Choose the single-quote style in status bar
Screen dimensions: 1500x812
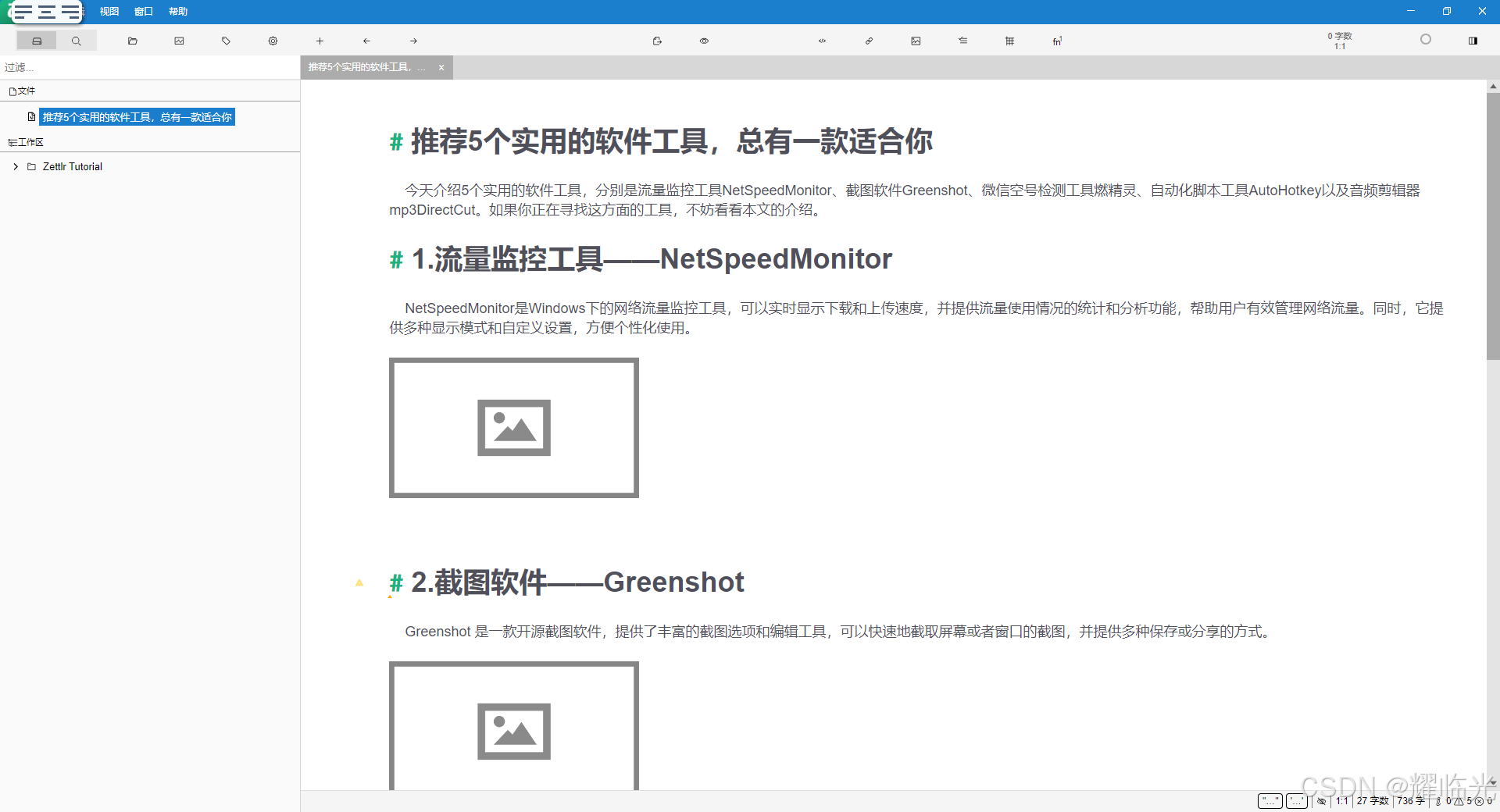point(1297,801)
